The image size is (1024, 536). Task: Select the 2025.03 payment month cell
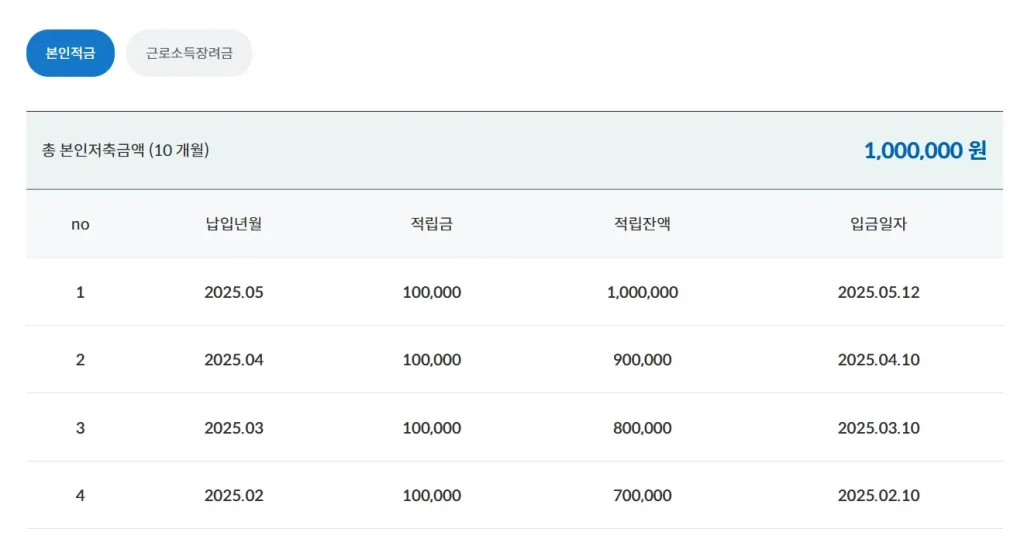click(233, 428)
